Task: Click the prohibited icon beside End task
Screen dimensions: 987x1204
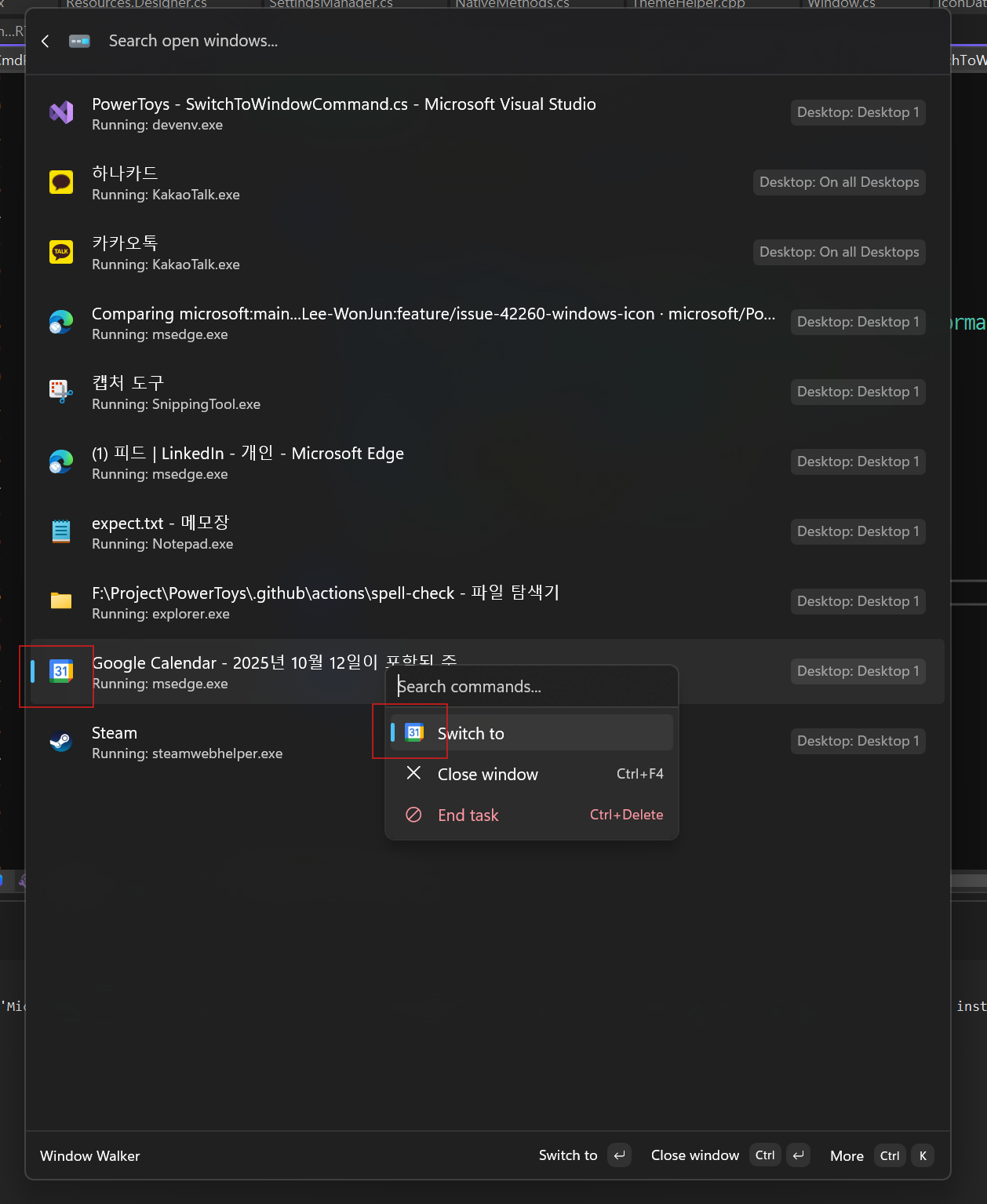Action: [414, 815]
